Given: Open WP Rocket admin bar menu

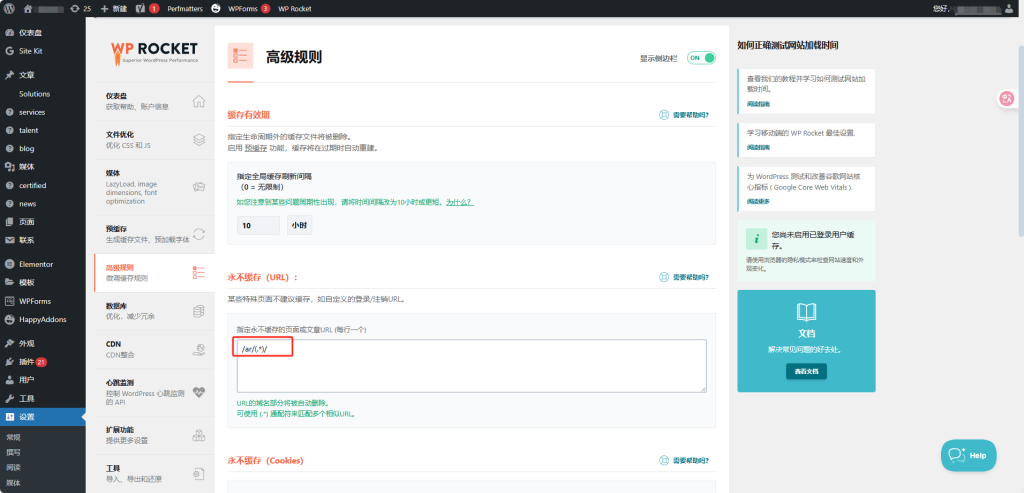Looking at the screenshot, I should [295, 8].
